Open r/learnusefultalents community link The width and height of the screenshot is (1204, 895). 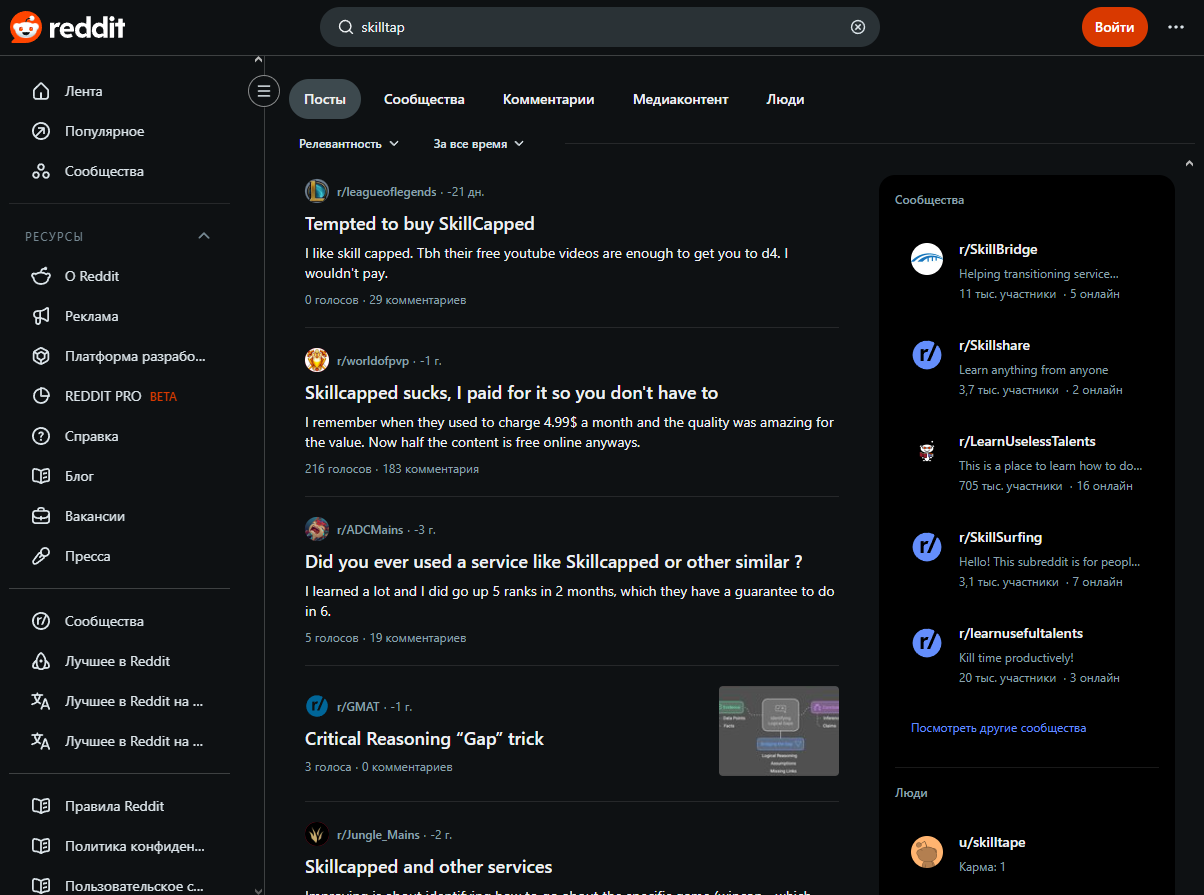click(1021, 633)
